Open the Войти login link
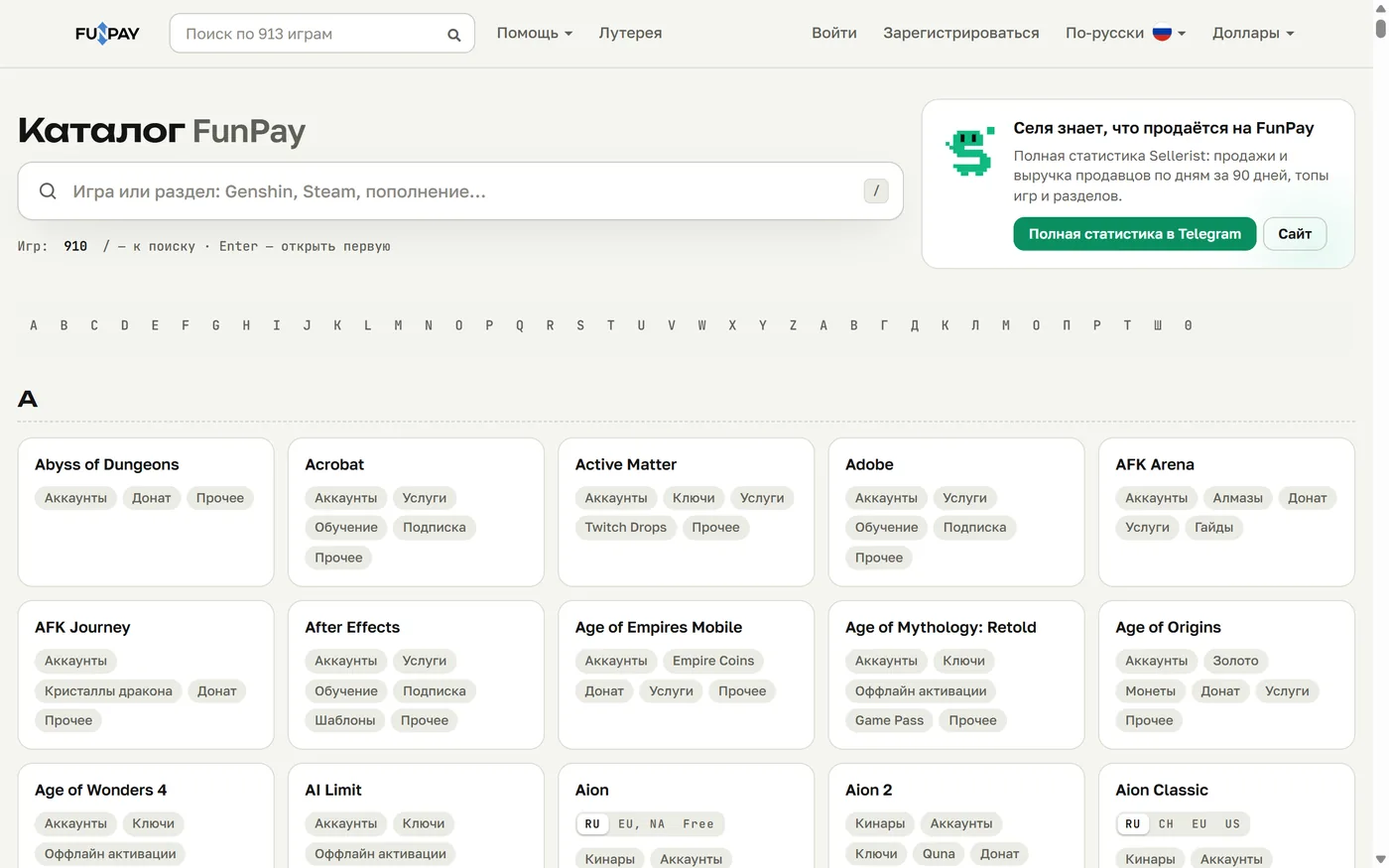 coord(834,33)
